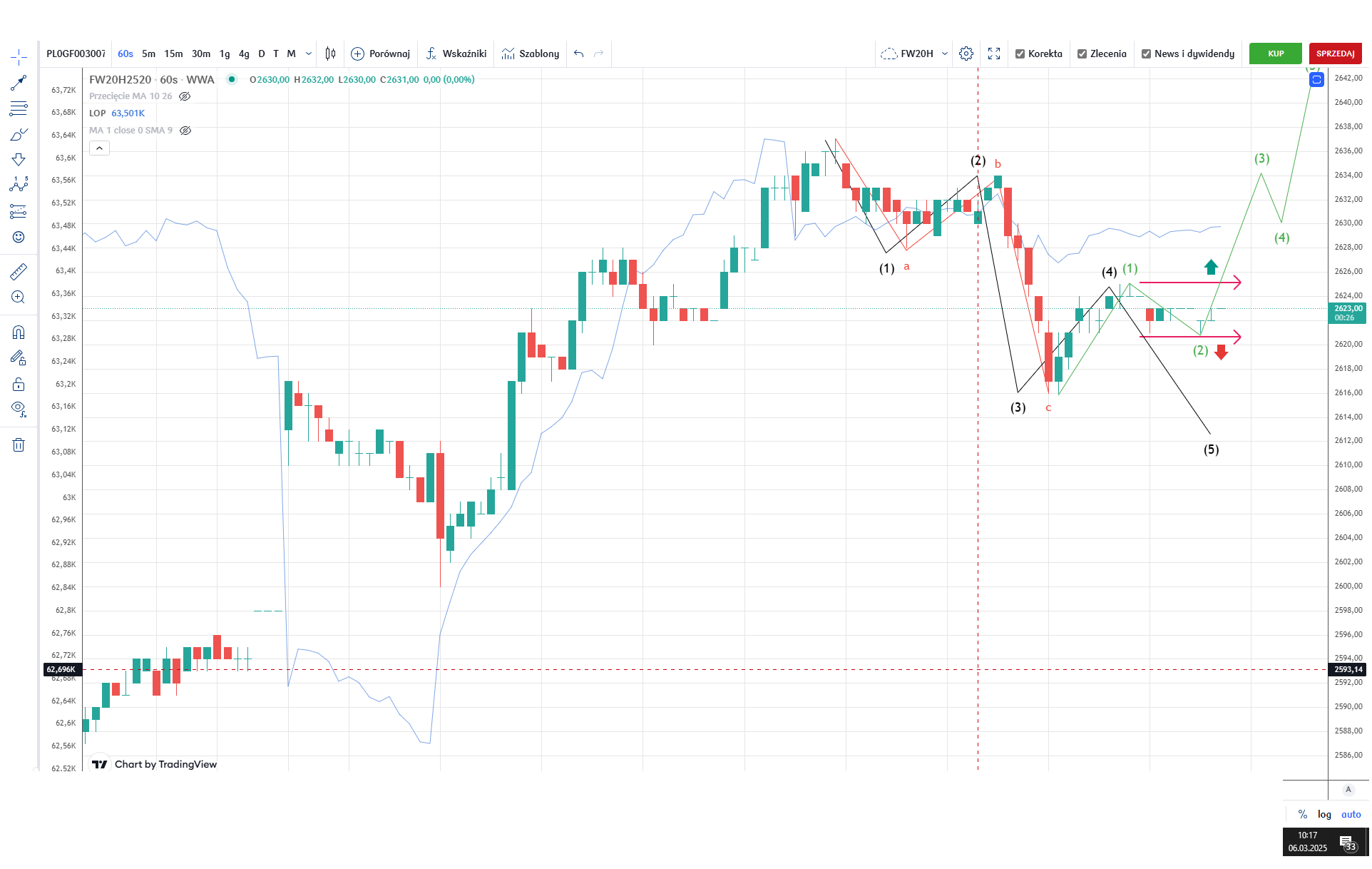Screen dimensions: 1372x869
Task: Switch to the 1g hourly timeframe
Action: 225,54
